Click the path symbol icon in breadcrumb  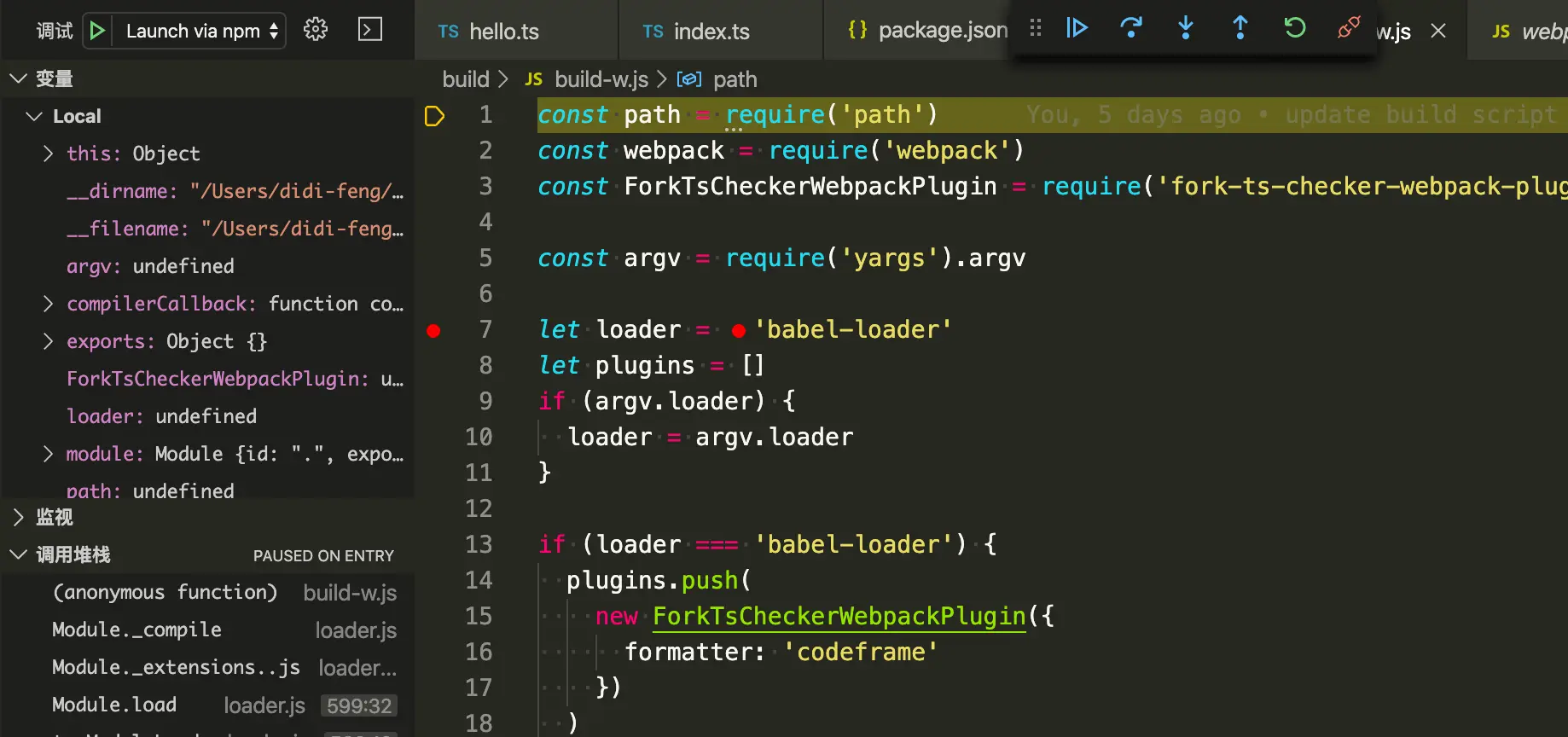tap(689, 79)
